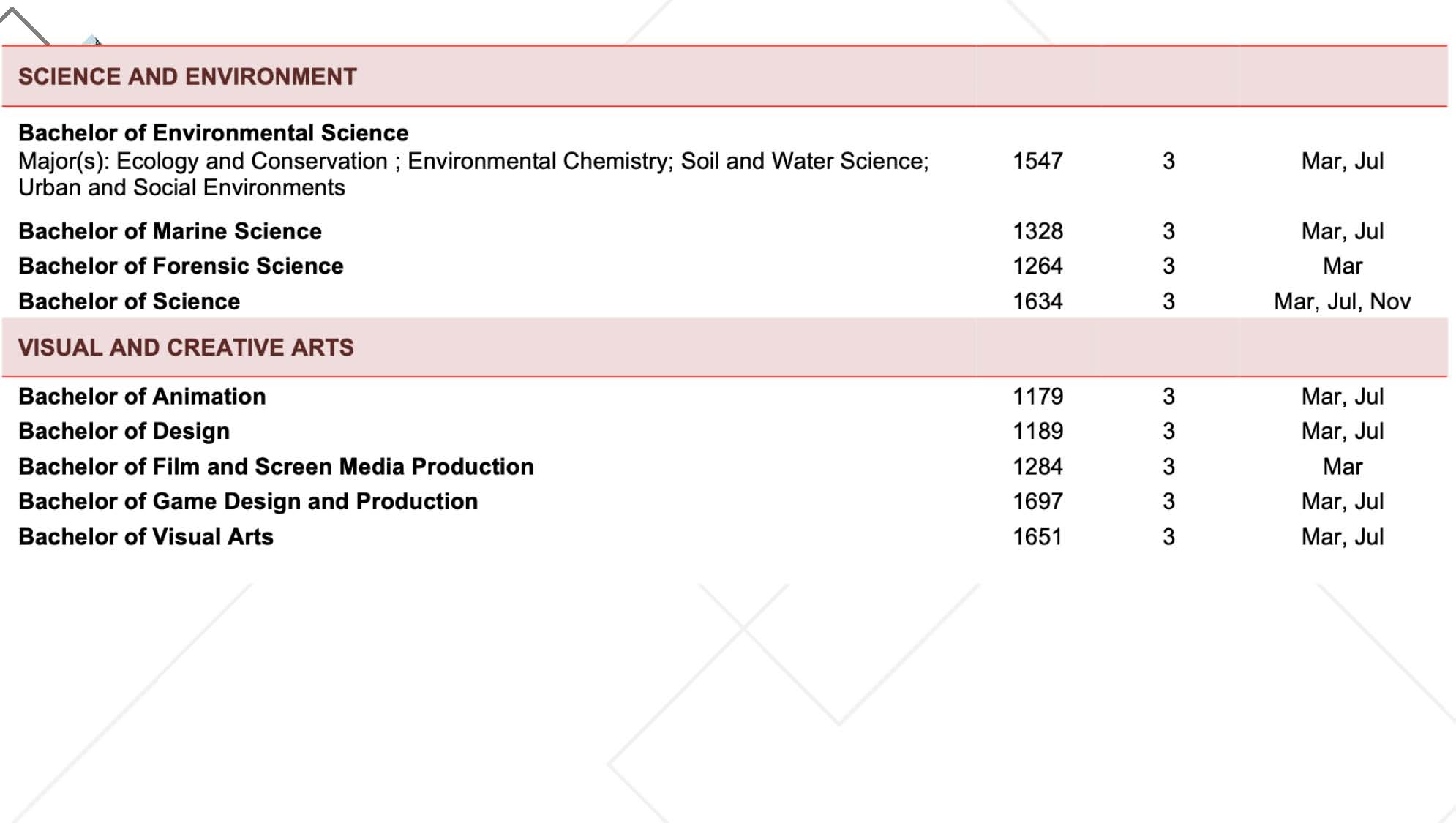Screen dimensions: 1456x823
Task: Click the Visual and Creative Arts header
Action: coord(186,347)
